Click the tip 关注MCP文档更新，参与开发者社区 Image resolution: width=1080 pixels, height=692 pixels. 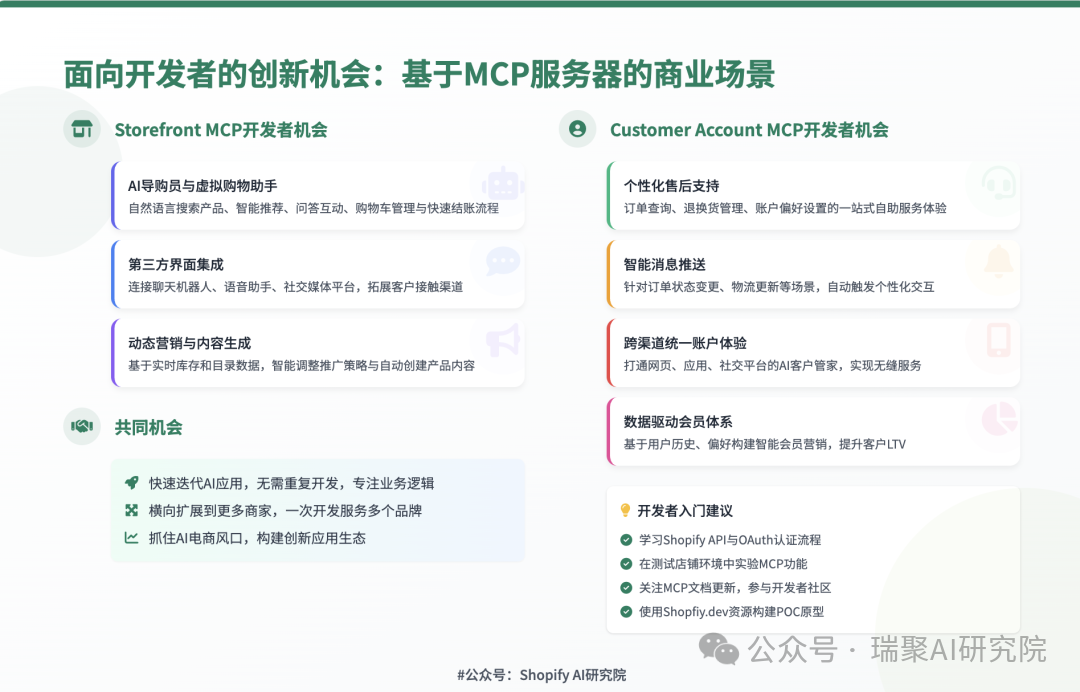pyautogui.click(x=735, y=588)
